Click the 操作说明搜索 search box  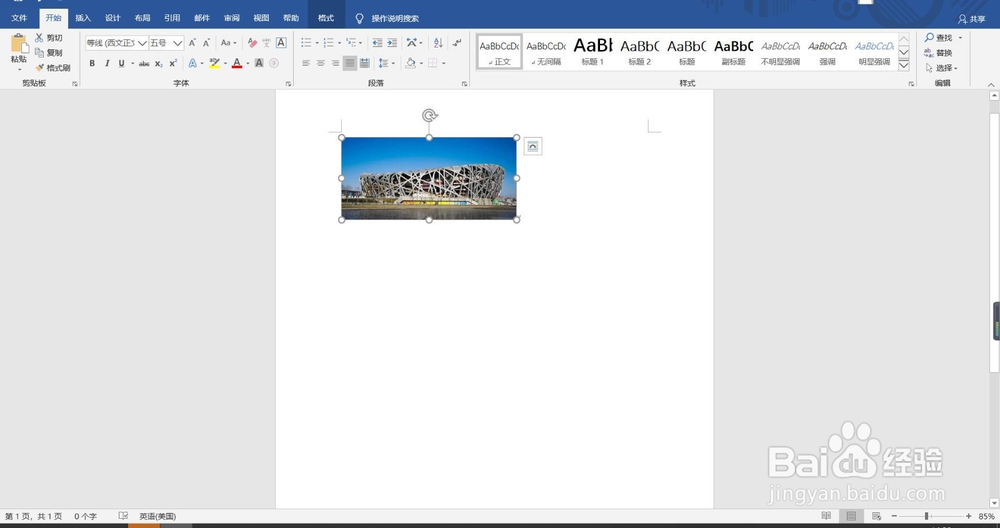(395, 18)
